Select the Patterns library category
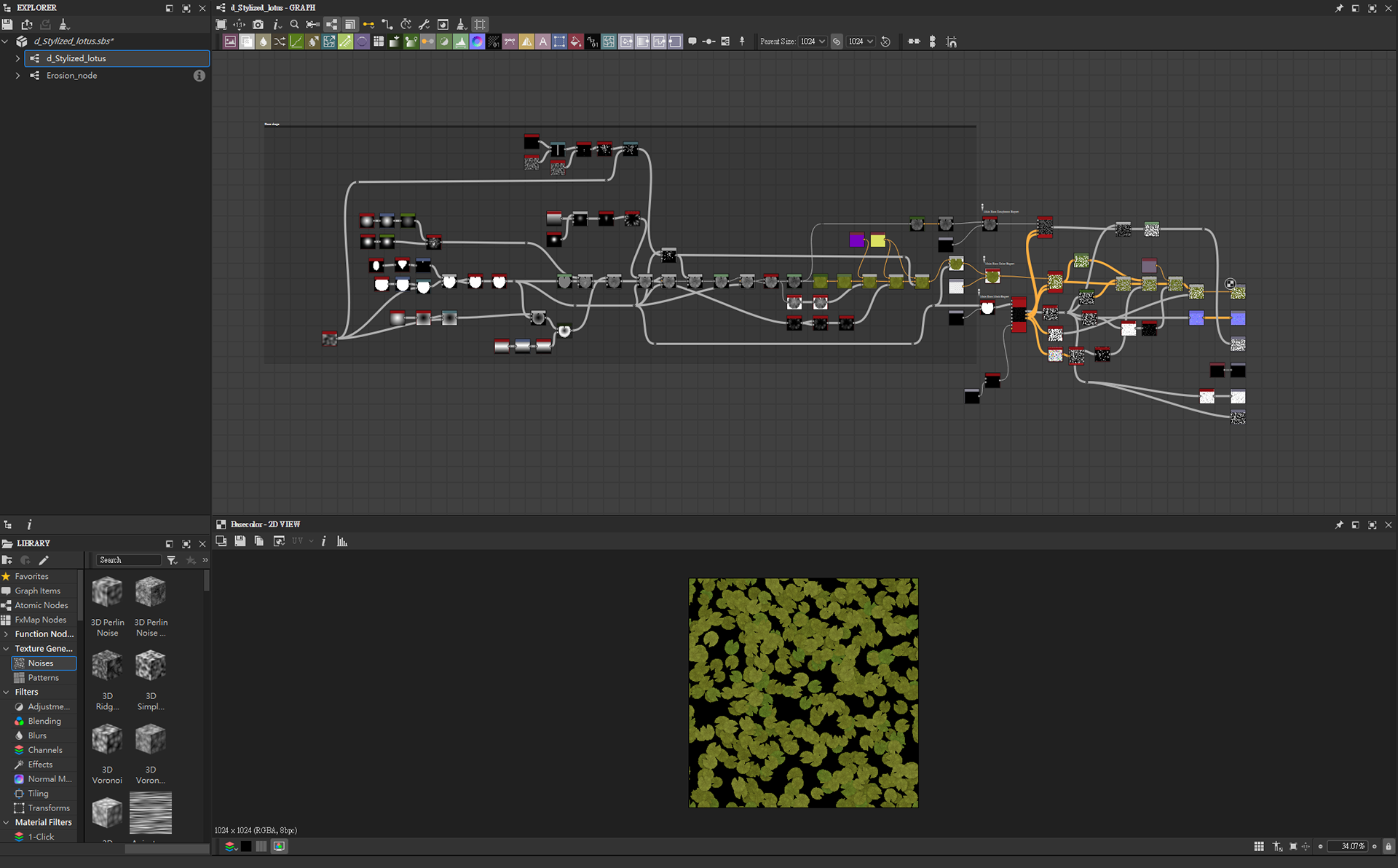The height and width of the screenshot is (868, 1398). (43, 677)
